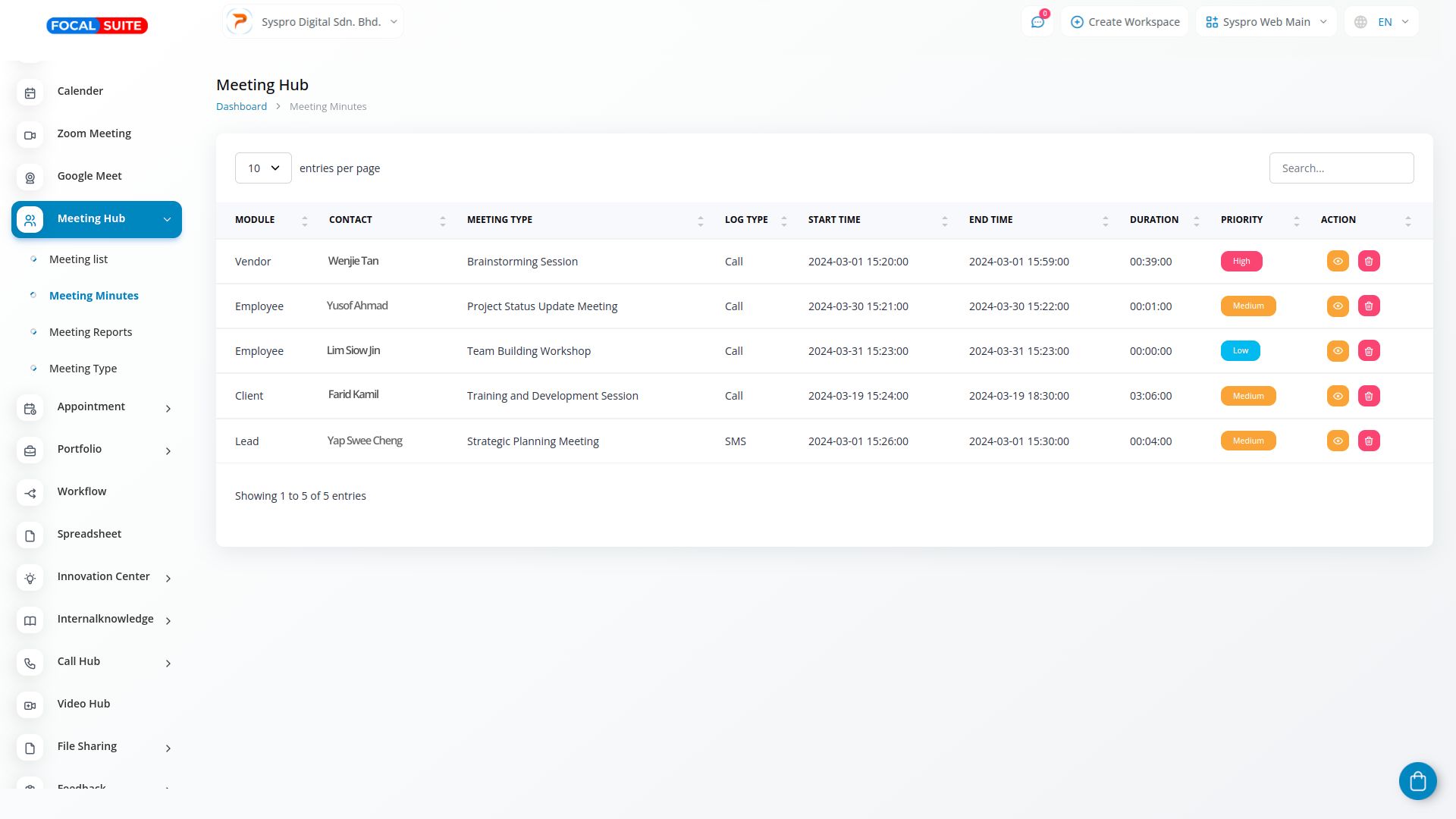Image resolution: width=1456 pixels, height=819 pixels.
Task: Click the Video Hub sidebar icon
Action: [30, 705]
